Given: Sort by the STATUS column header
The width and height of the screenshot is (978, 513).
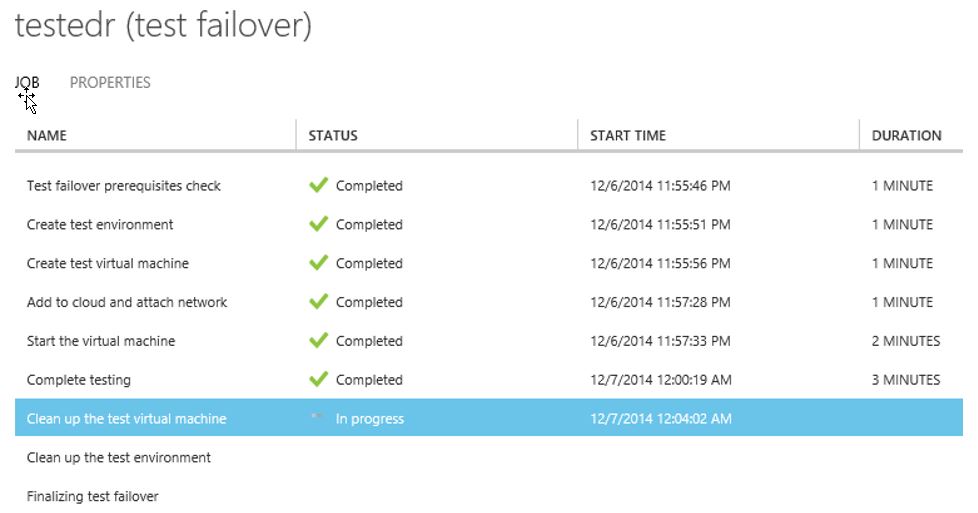Looking at the screenshot, I should click(333, 135).
